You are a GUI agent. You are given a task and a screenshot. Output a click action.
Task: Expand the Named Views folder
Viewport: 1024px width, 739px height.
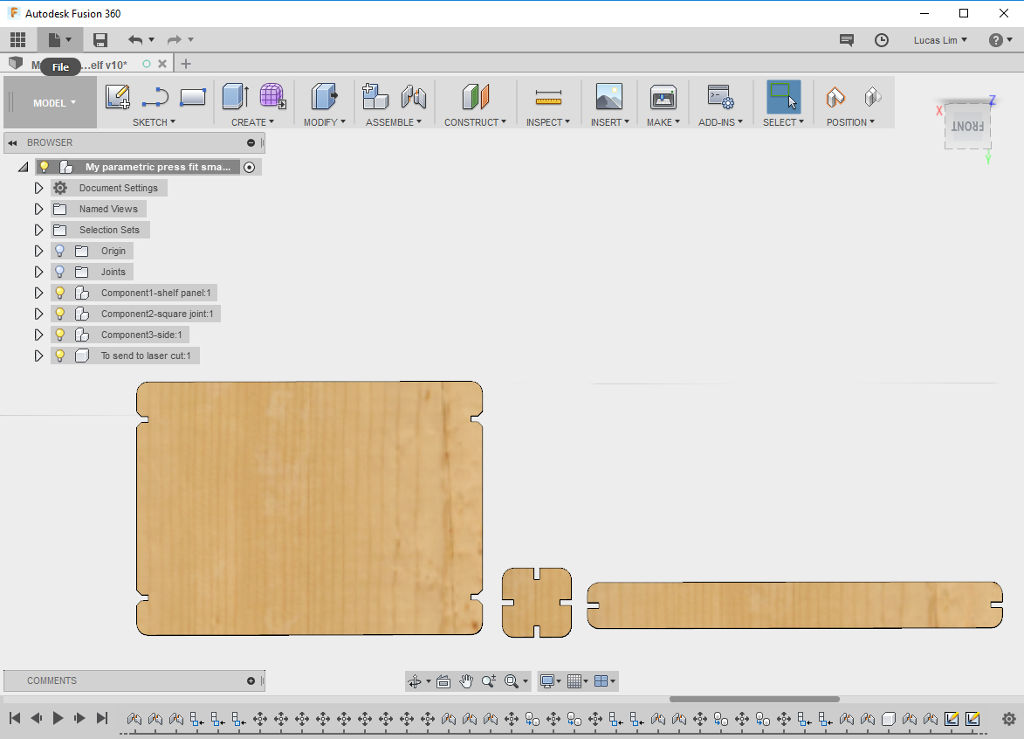(x=39, y=209)
